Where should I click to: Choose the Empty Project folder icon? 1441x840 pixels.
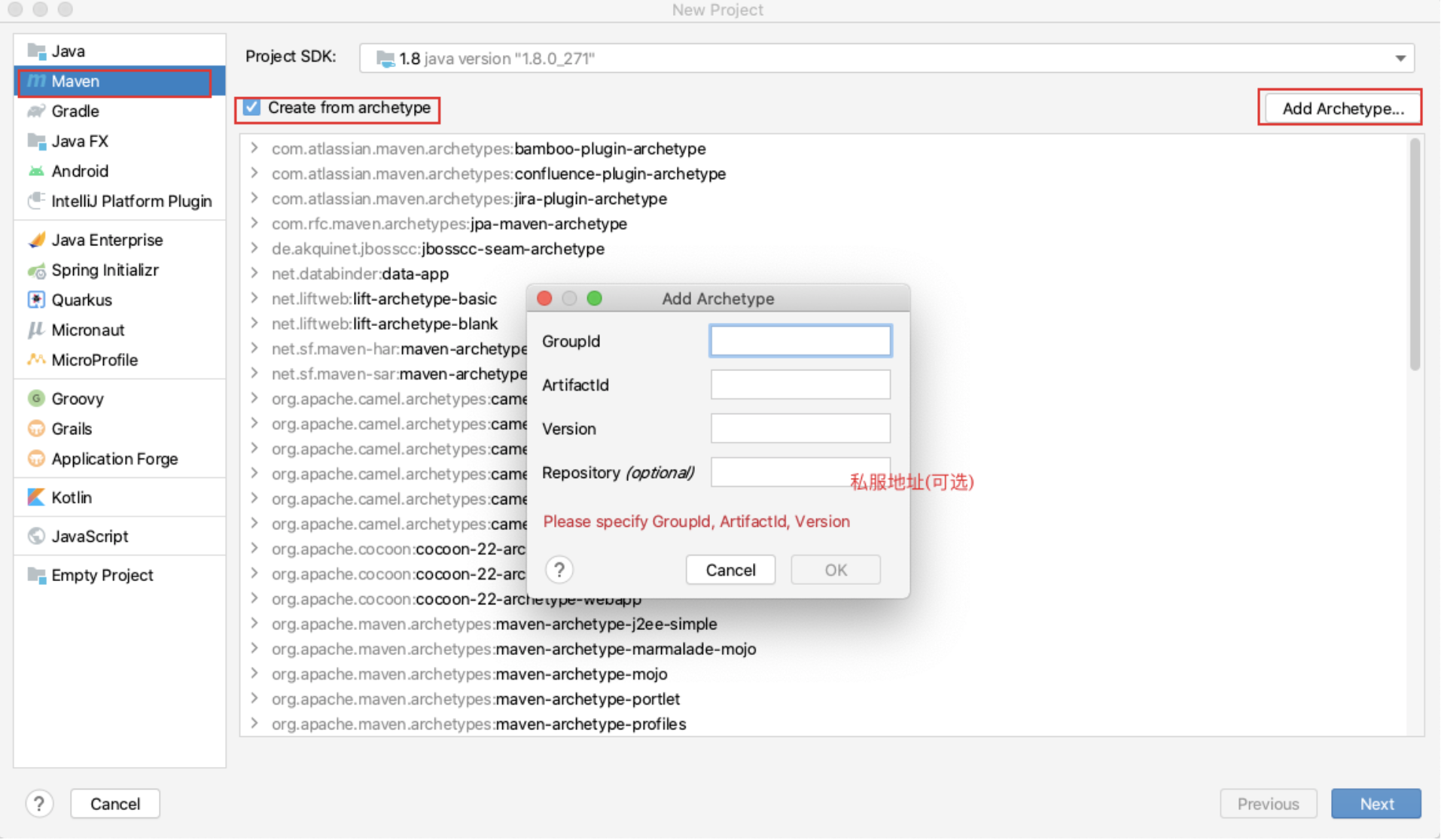(36, 575)
